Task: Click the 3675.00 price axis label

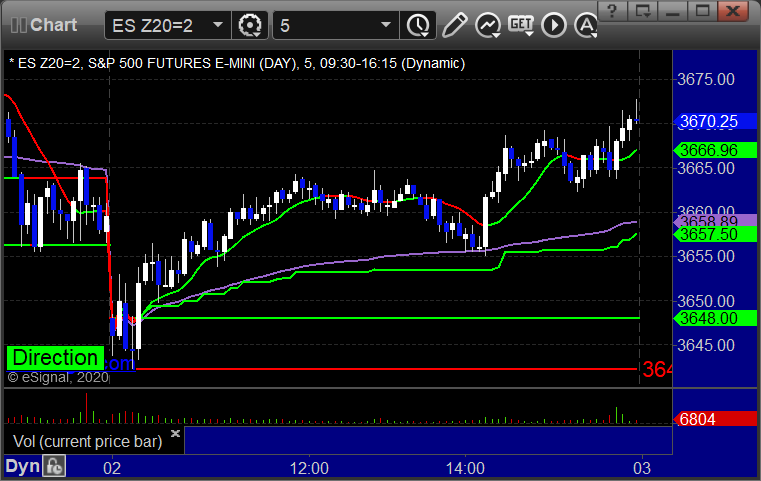Action: (x=706, y=80)
